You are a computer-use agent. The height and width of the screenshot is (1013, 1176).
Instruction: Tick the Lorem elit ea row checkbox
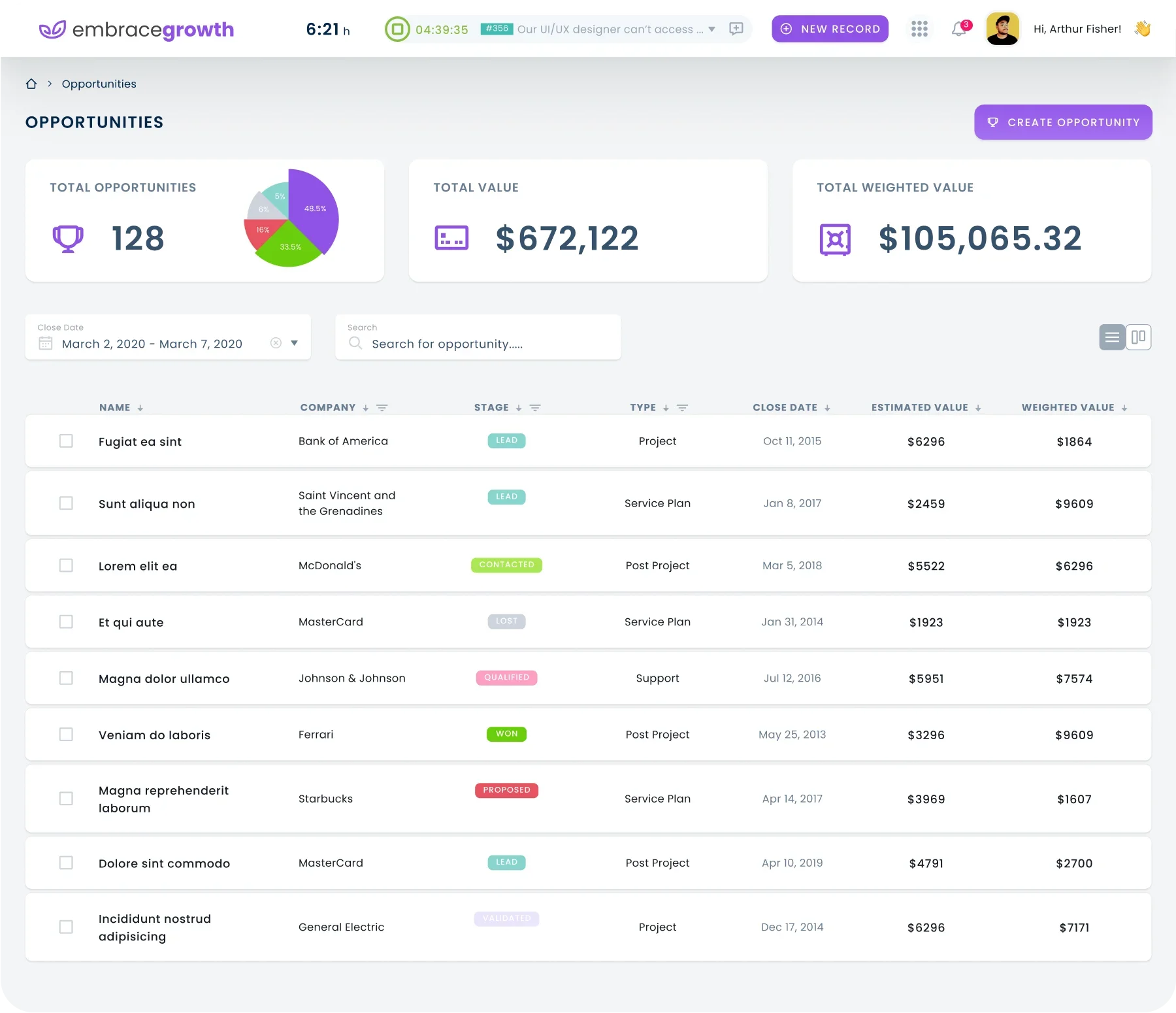[x=66, y=565]
